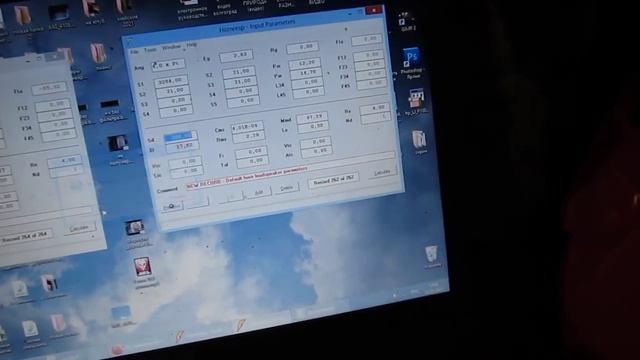Screen dimensions: 640x360
Task: Click the Cms field
Action: (247, 128)
